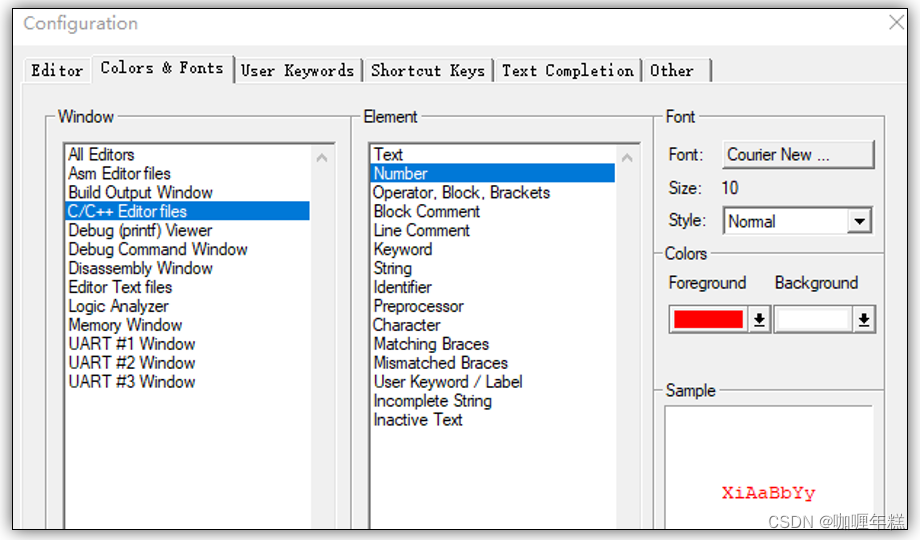
Task: Open the Other tab
Action: click(x=676, y=70)
